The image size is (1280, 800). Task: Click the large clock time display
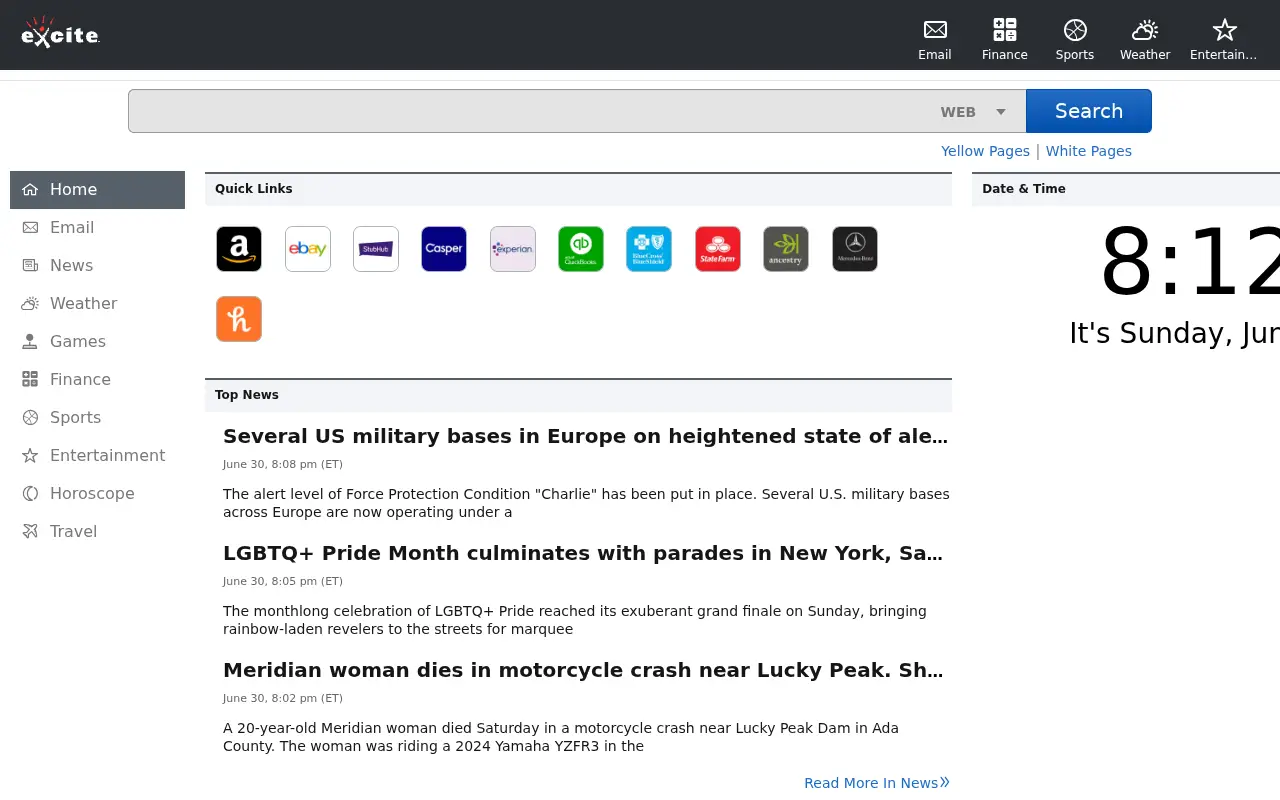[1190, 262]
